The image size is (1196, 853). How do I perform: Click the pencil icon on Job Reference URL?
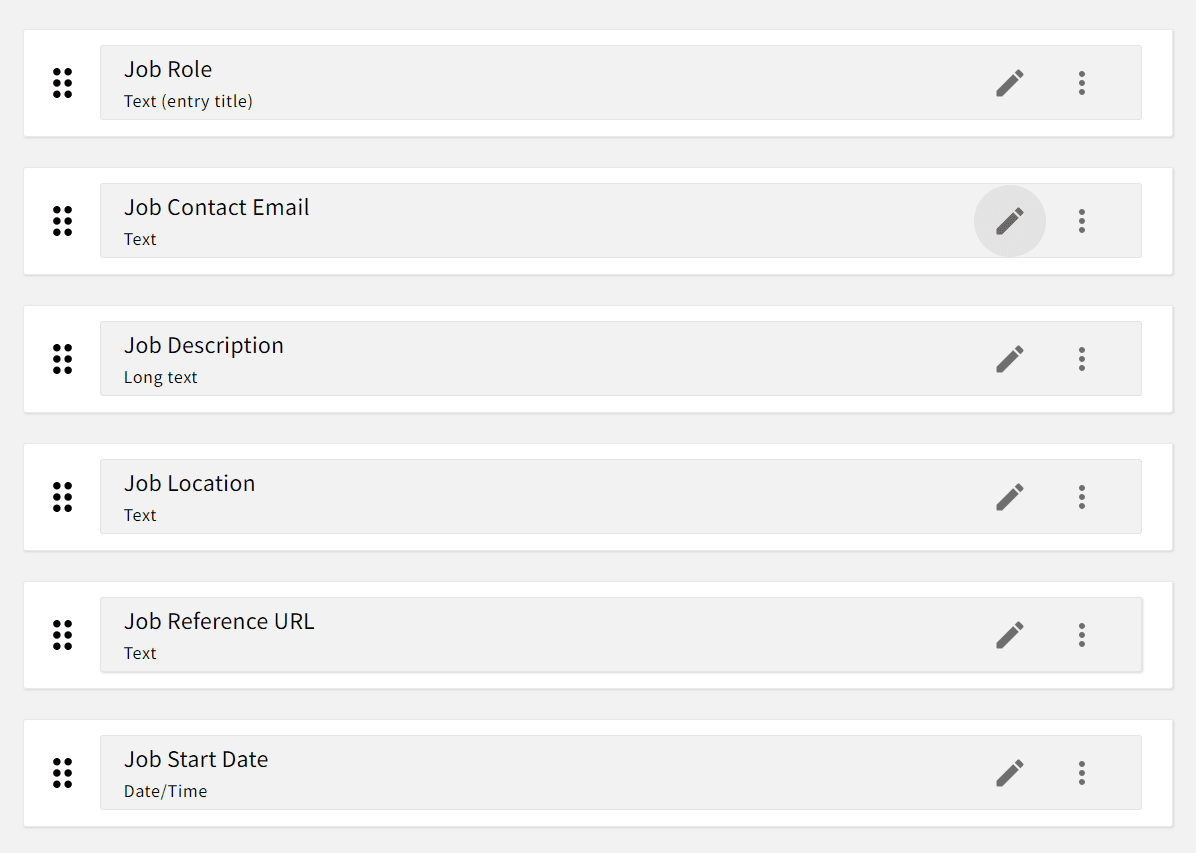tap(1009, 634)
